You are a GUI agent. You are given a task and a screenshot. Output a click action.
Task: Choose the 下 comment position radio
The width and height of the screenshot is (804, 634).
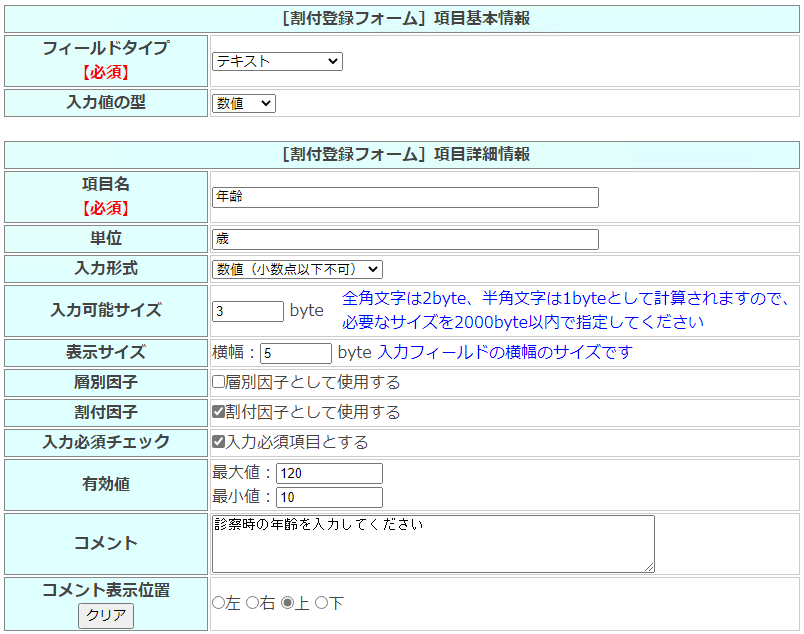[x=321, y=603]
